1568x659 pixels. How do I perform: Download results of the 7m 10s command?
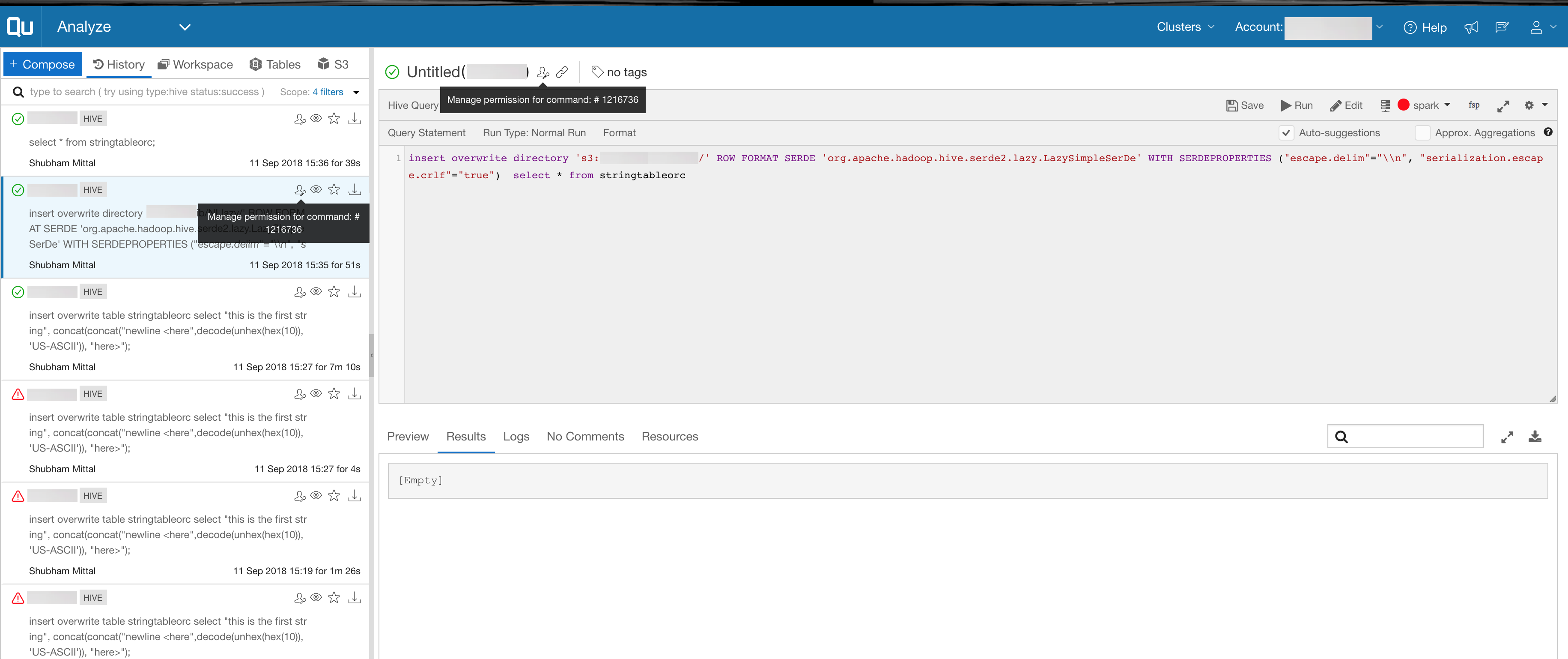(354, 292)
